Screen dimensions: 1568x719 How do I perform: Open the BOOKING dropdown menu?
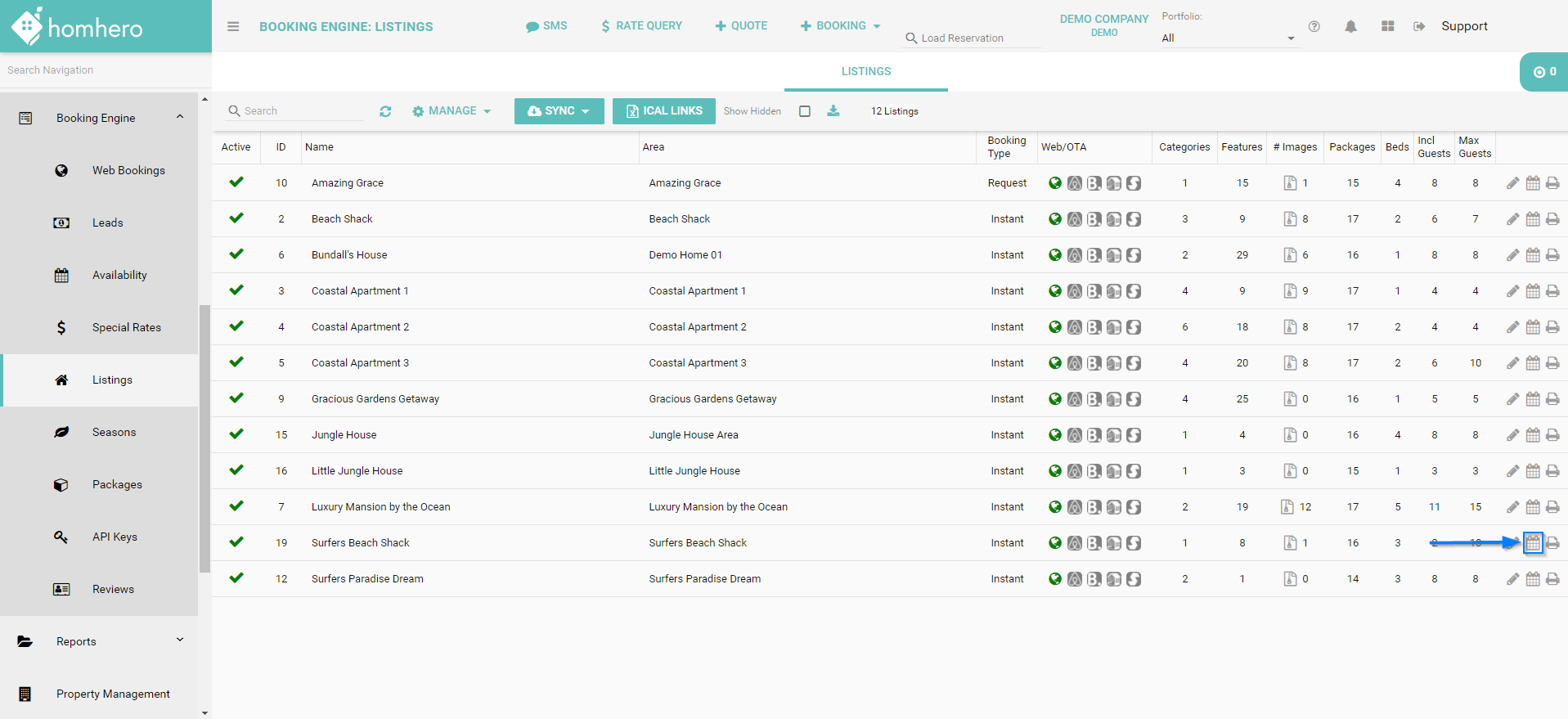840,26
